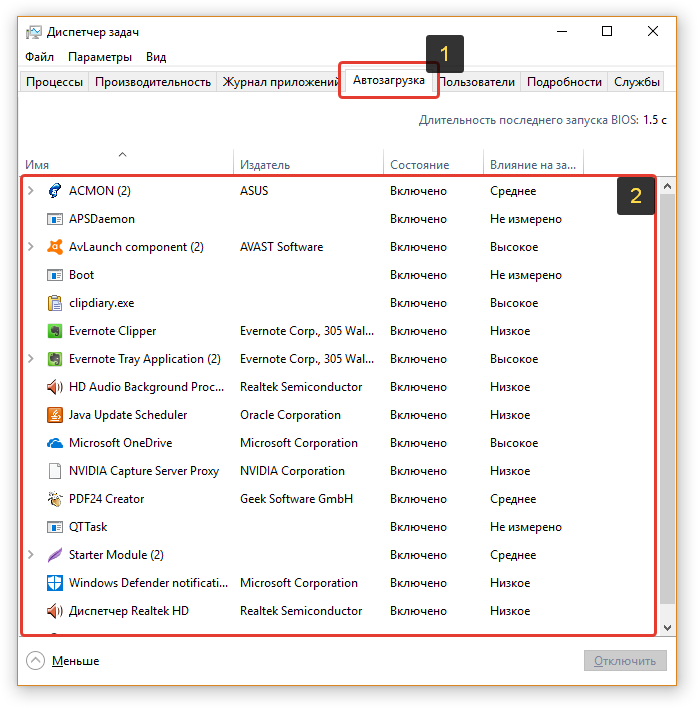Click the AvLaunch component Avast icon
The image size is (698, 708).
click(55, 247)
